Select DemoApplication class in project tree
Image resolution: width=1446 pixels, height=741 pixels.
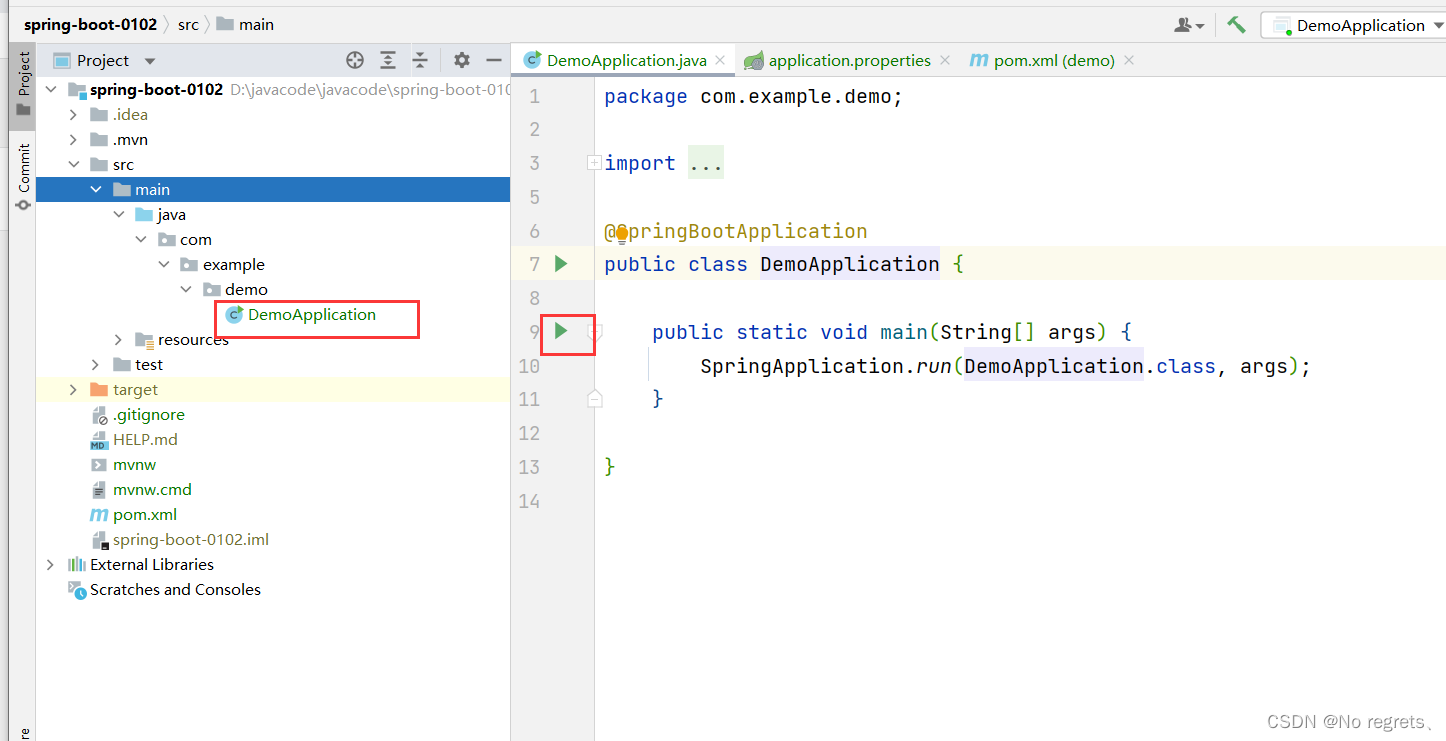[x=311, y=315]
